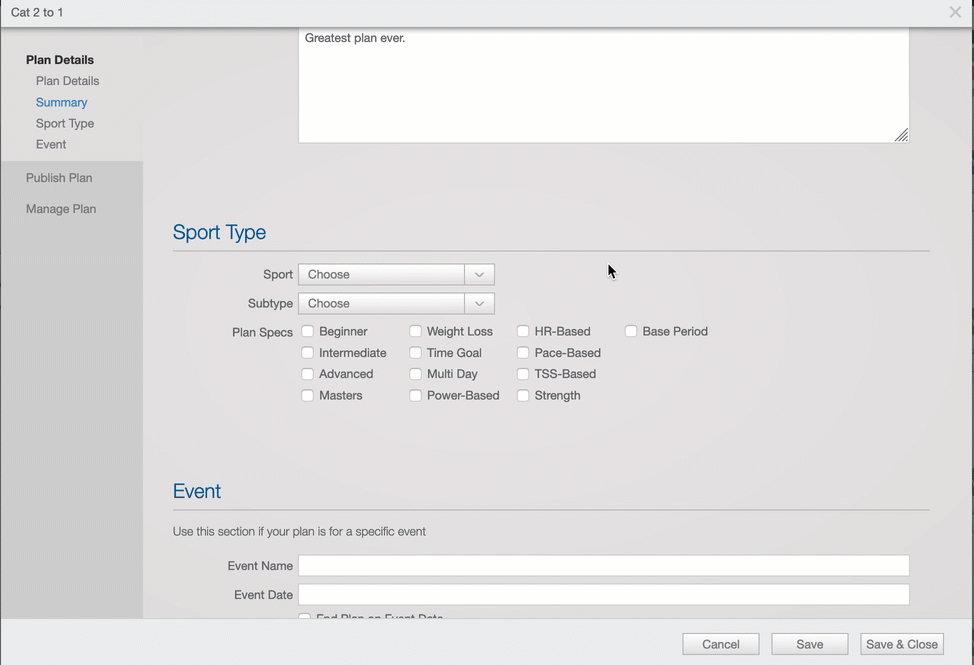Viewport: 974px width, 665px height.
Task: Click the Cancel button
Action: 721,645
